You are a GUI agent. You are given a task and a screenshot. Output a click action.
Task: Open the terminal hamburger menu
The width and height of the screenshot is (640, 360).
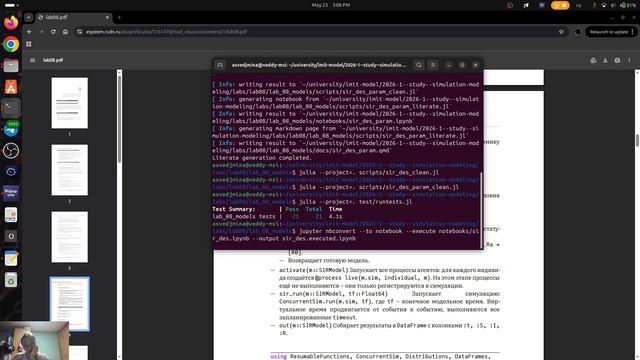click(x=433, y=65)
